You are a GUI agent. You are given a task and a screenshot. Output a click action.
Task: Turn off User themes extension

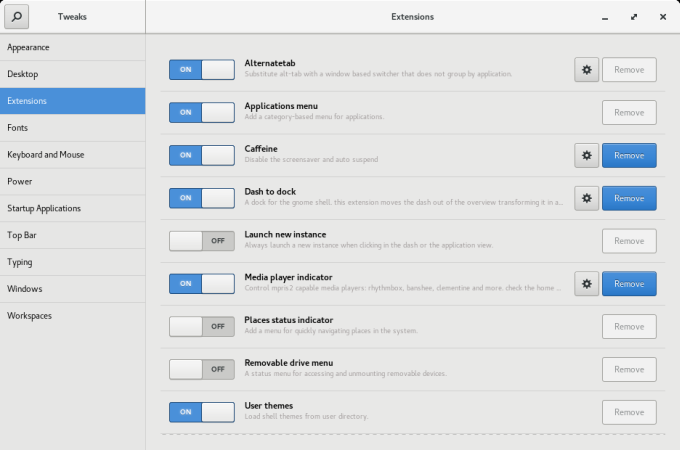201,412
